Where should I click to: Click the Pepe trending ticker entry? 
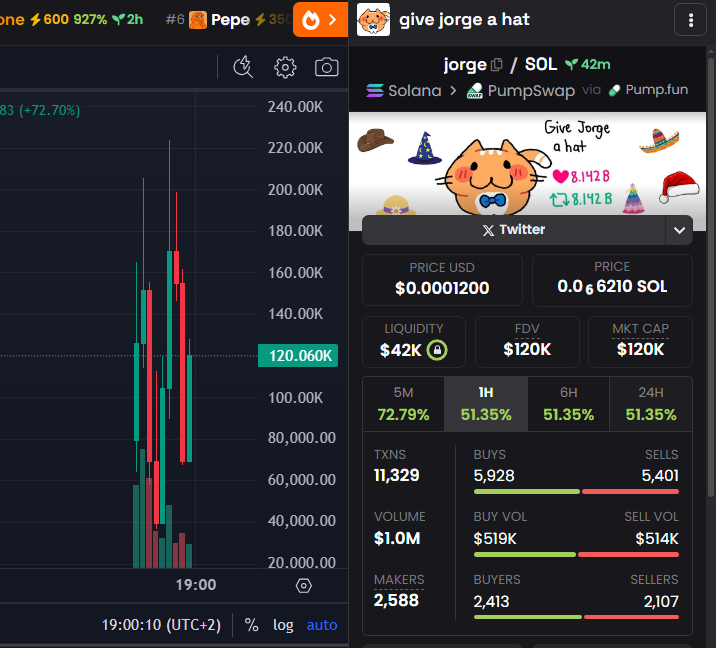click(228, 20)
